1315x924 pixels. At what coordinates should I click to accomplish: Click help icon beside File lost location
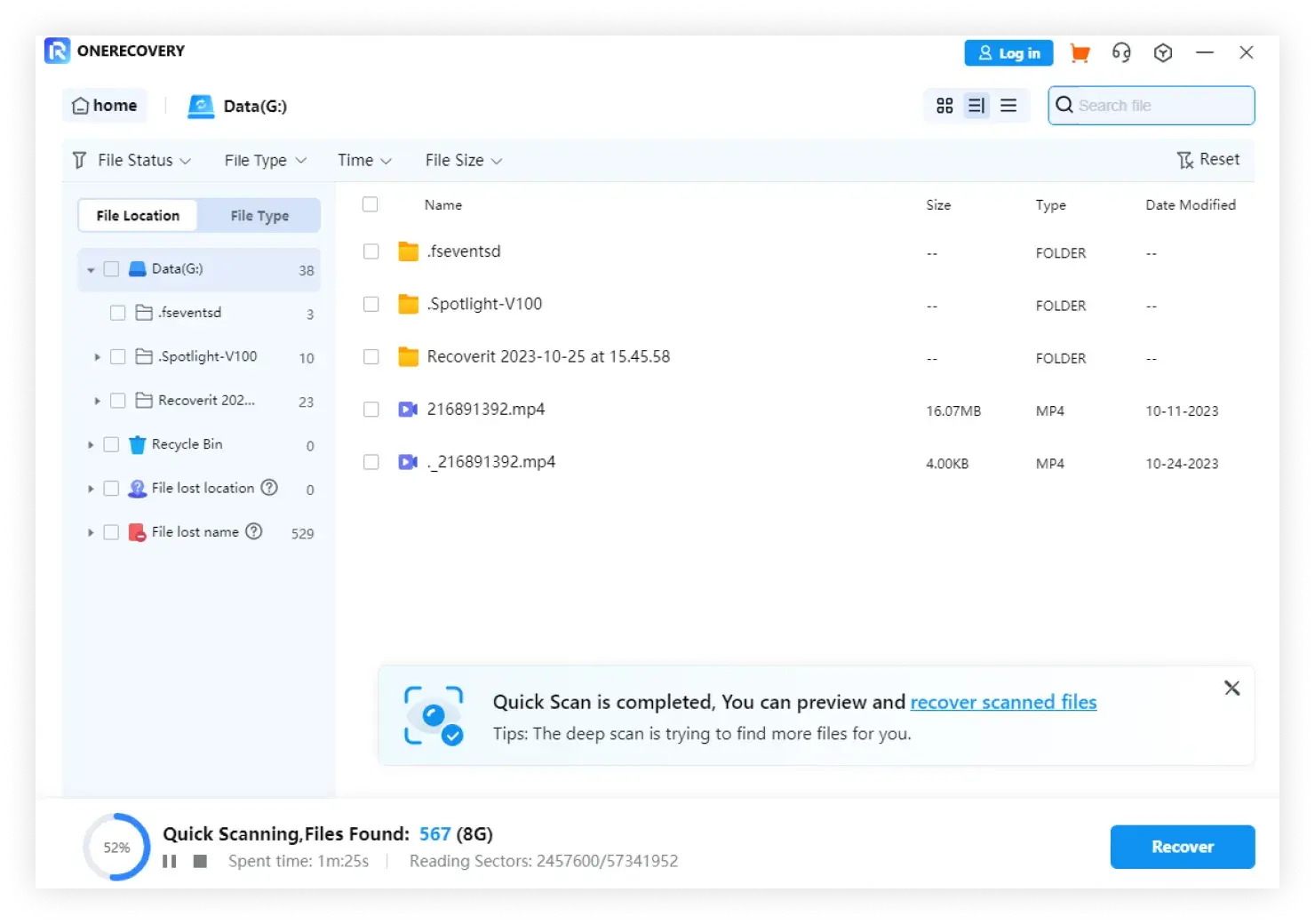click(269, 488)
